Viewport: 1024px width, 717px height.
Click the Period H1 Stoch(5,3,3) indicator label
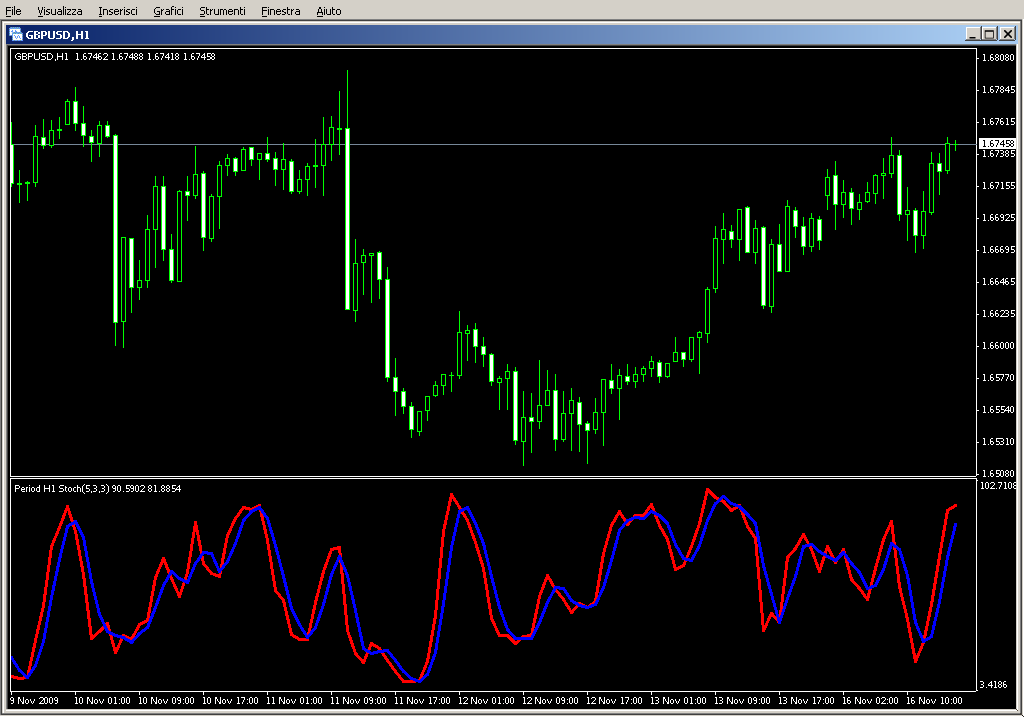[x=97, y=488]
